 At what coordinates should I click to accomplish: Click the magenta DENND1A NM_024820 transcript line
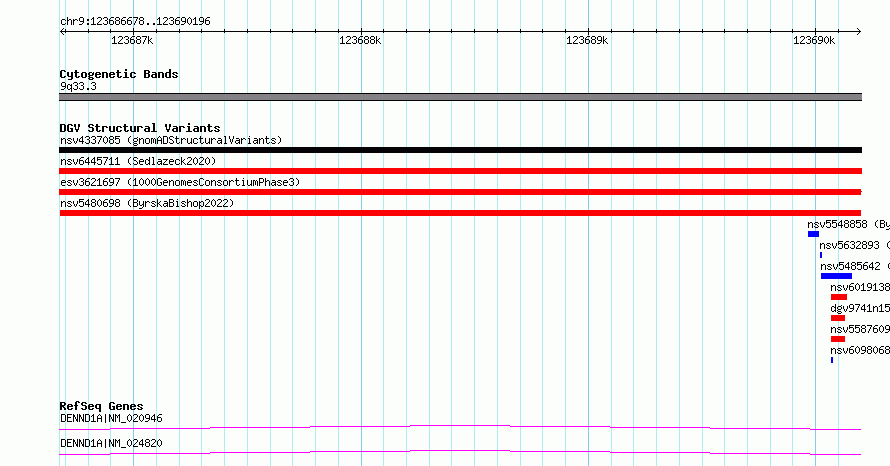pos(460,452)
